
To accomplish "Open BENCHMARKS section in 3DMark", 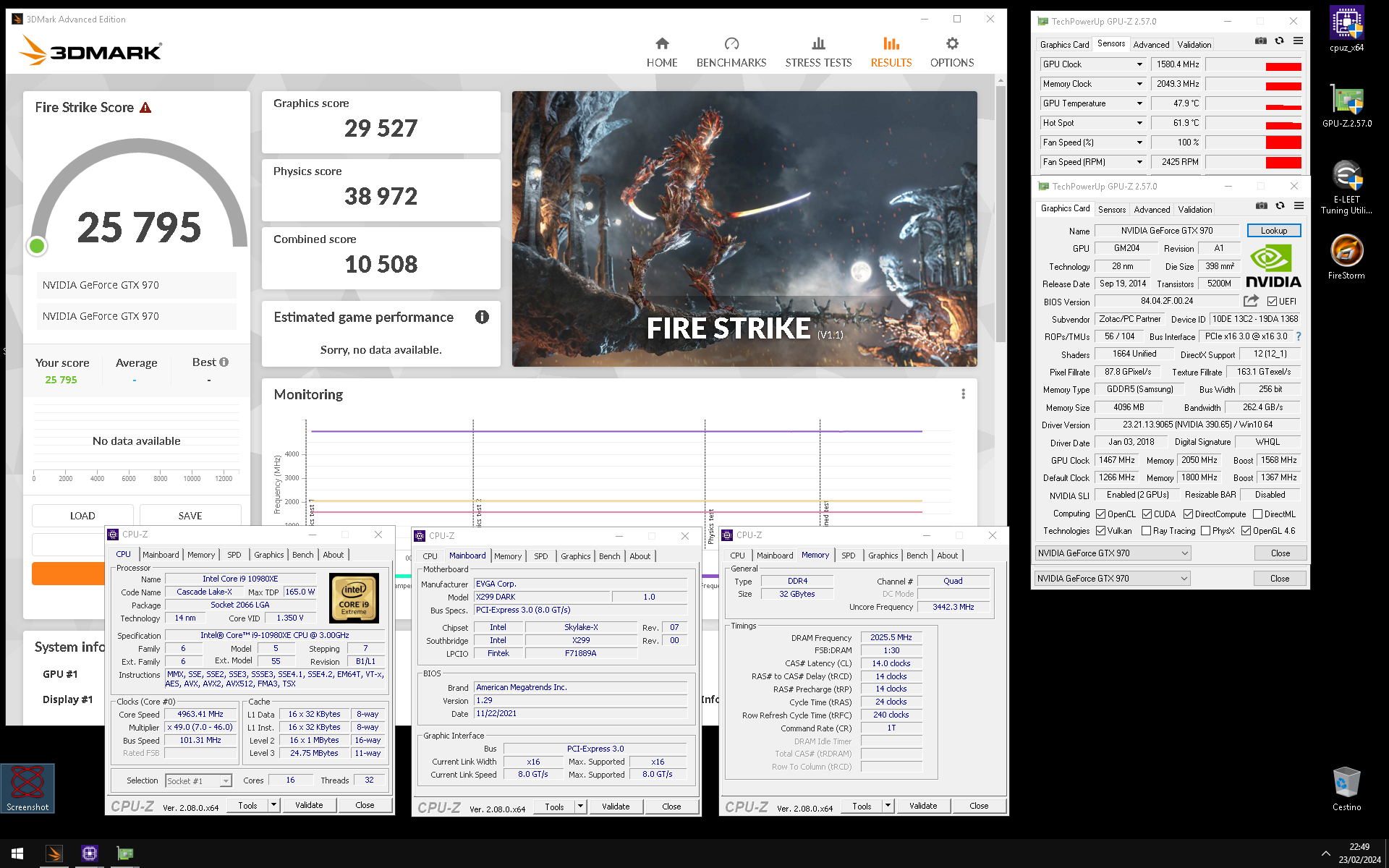I will point(731,53).
